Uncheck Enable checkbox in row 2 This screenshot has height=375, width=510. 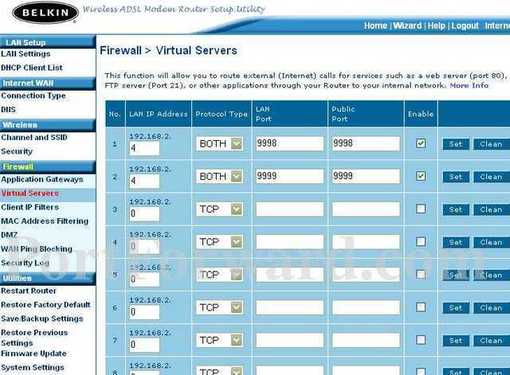(x=421, y=176)
